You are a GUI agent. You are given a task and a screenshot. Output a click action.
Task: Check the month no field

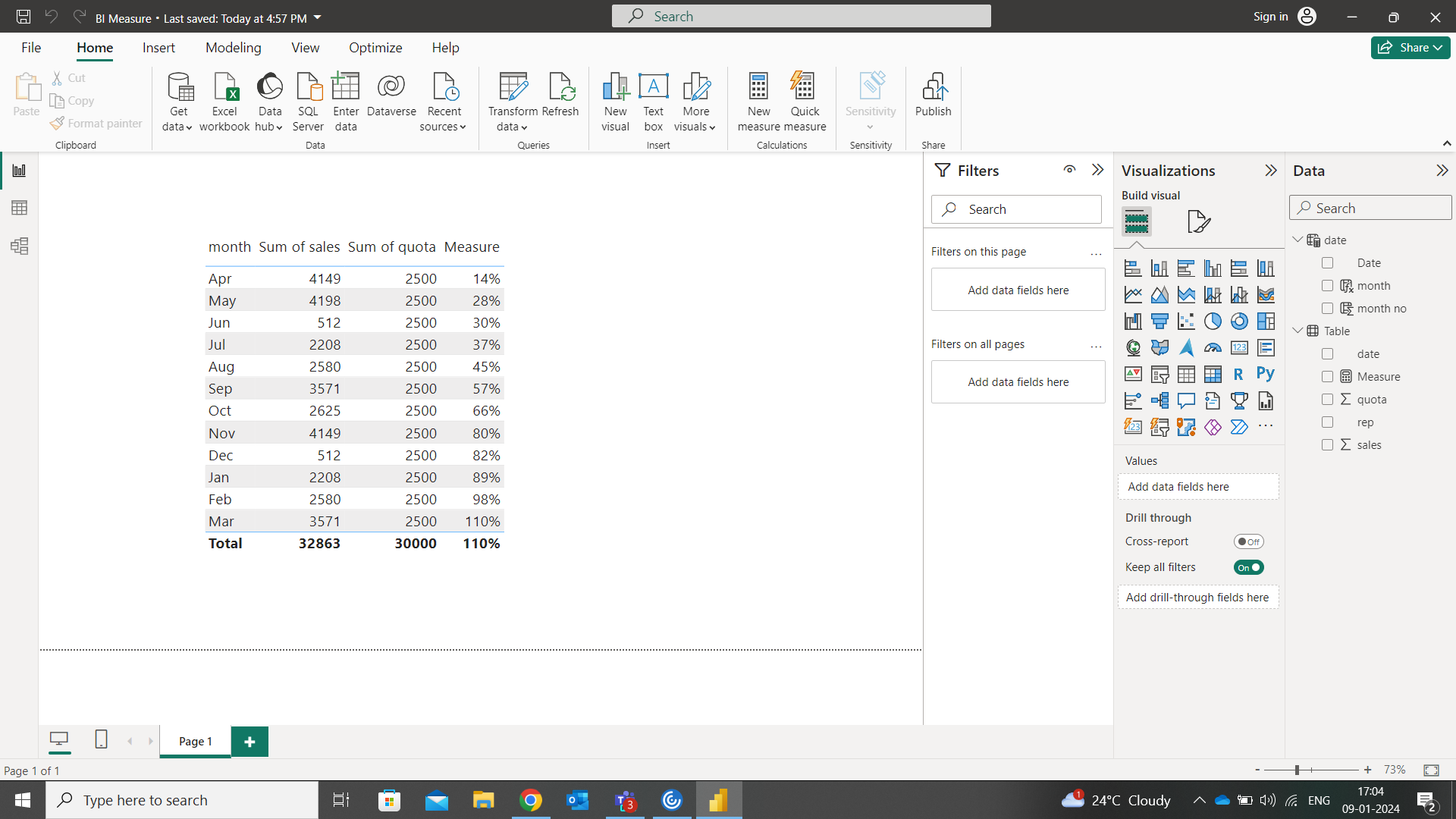pyautogui.click(x=1327, y=309)
